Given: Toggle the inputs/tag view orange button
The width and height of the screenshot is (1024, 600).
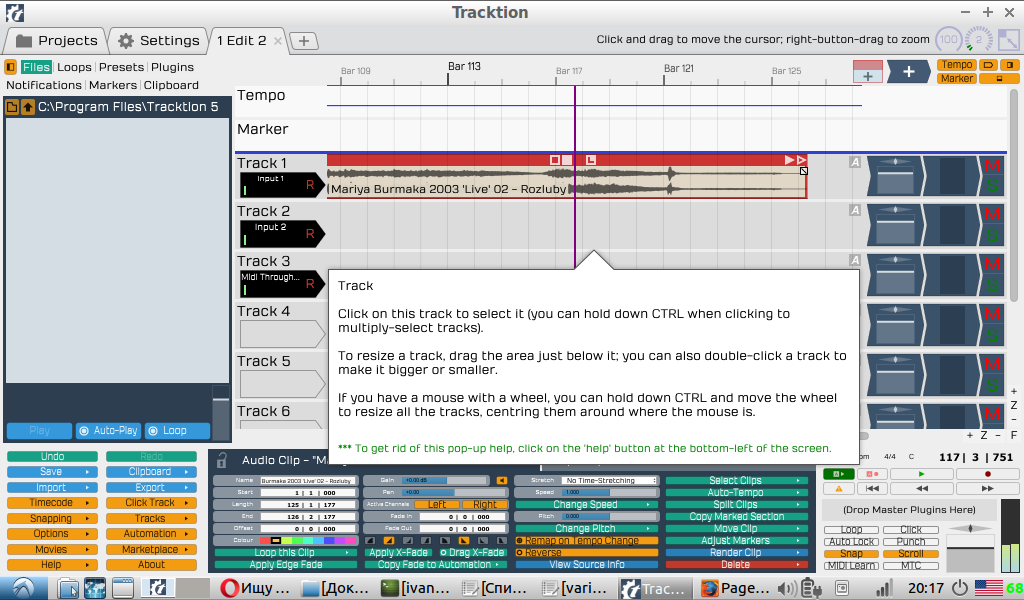Looking at the screenshot, I should pyautogui.click(x=989, y=65).
